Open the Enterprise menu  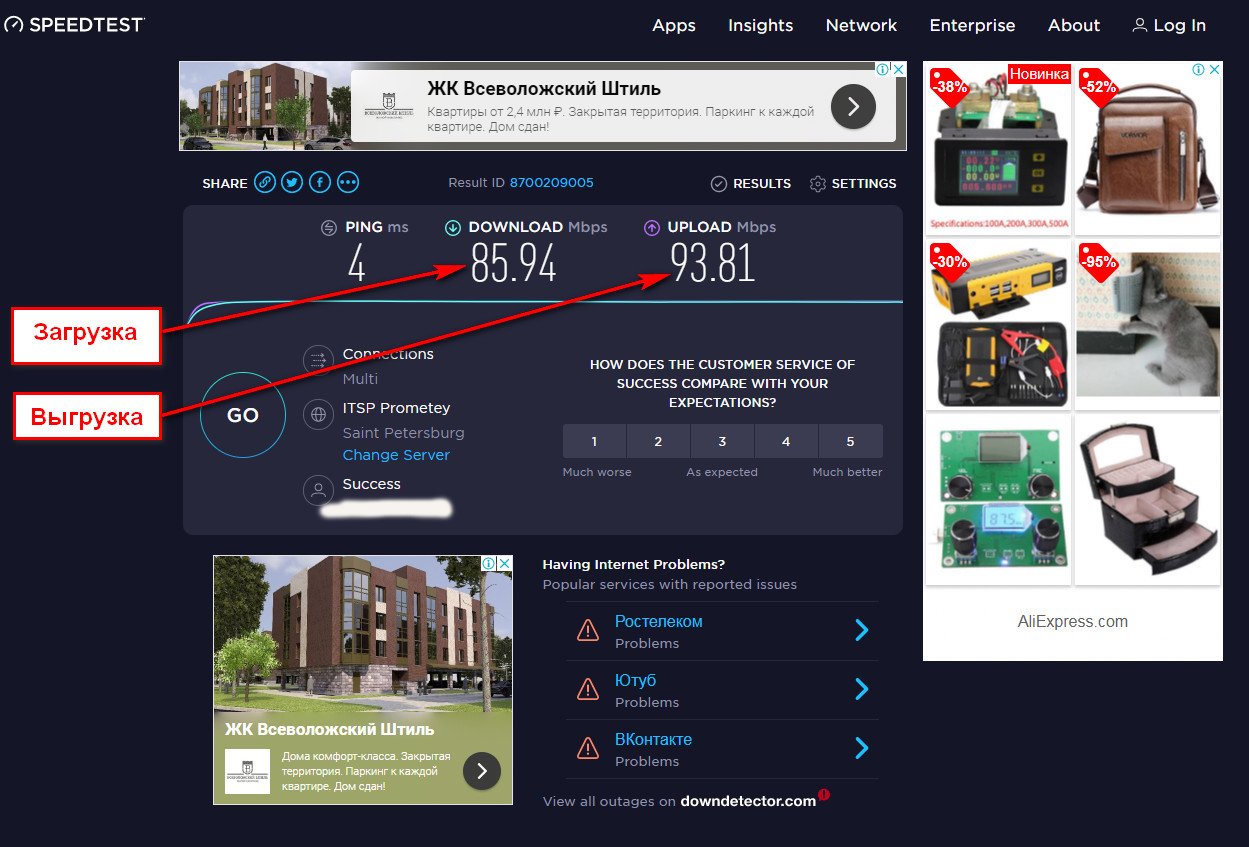973,26
